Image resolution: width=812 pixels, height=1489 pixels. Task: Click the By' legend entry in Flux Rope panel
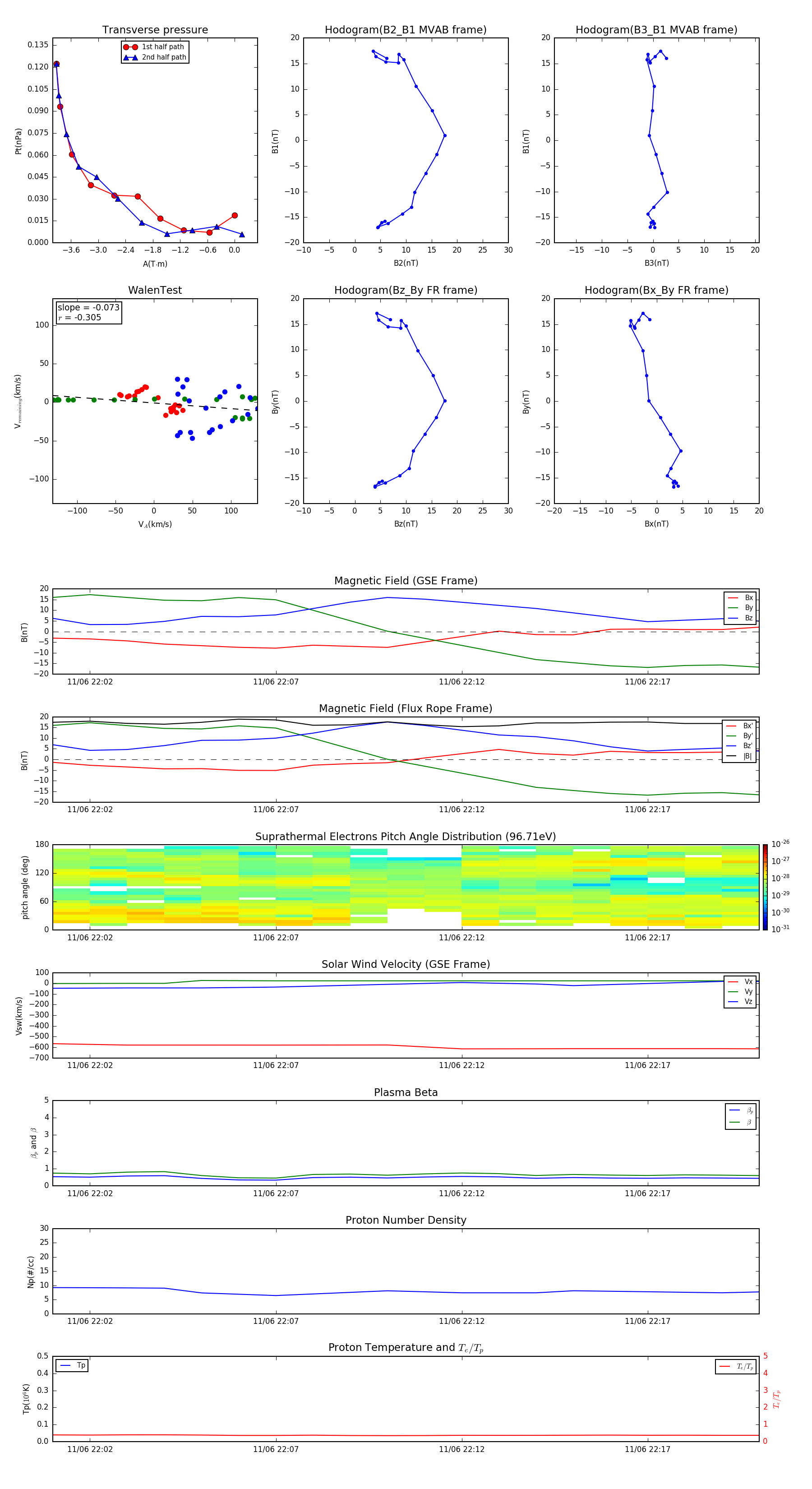pos(740,736)
